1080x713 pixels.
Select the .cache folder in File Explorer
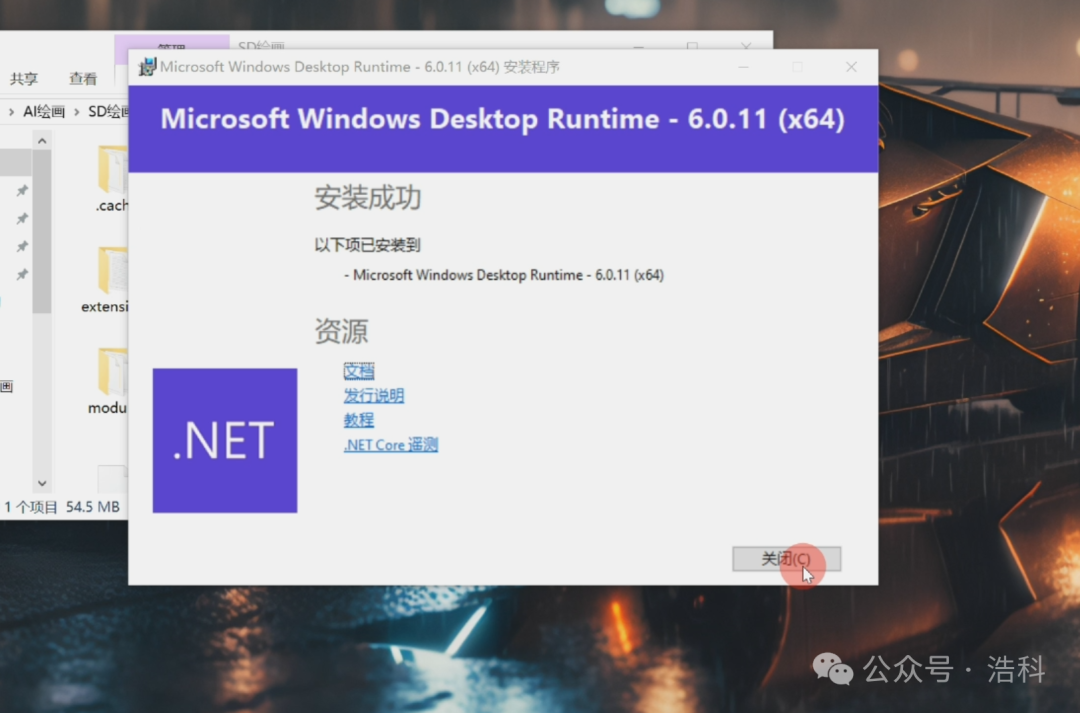(x=112, y=179)
